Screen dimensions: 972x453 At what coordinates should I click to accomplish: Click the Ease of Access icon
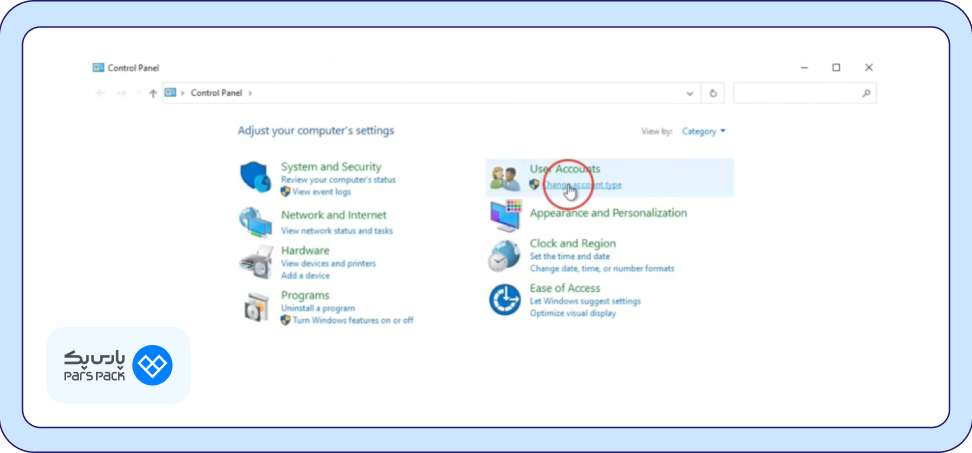click(x=504, y=300)
